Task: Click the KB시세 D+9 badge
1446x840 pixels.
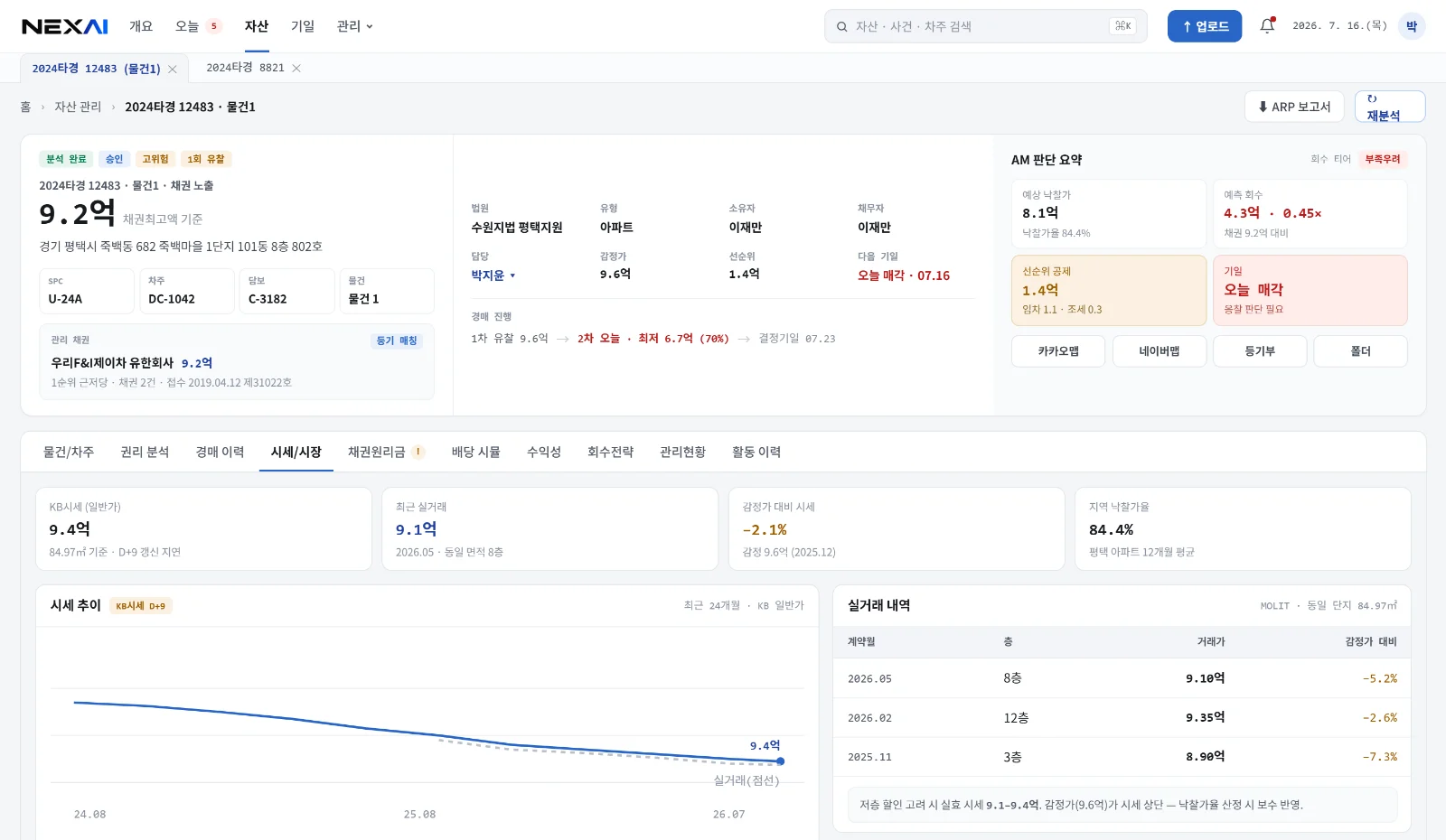Action: tap(141, 606)
